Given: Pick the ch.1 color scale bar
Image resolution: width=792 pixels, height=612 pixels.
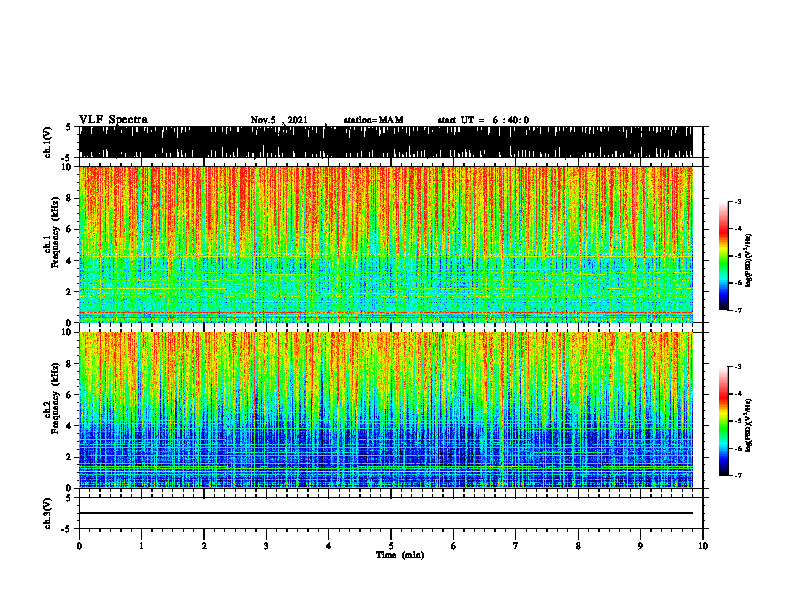Looking at the screenshot, I should (723, 256).
